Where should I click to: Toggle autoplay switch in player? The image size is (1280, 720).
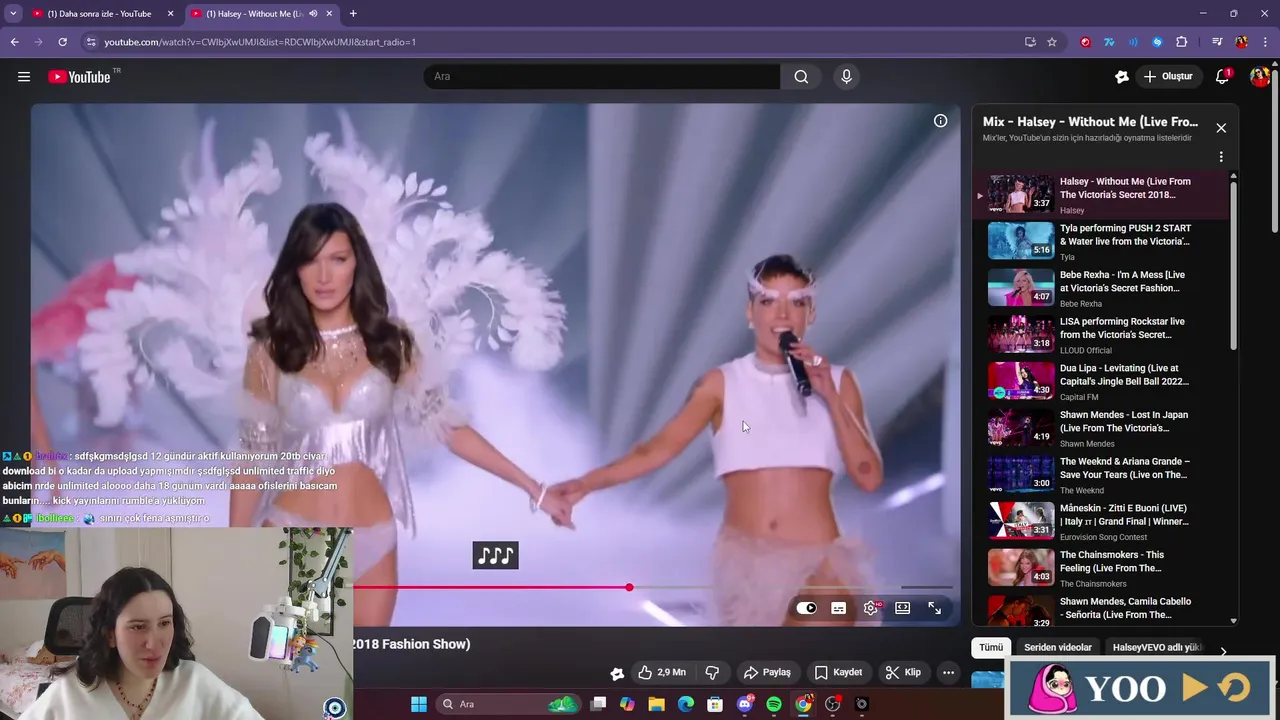pyautogui.click(x=806, y=608)
